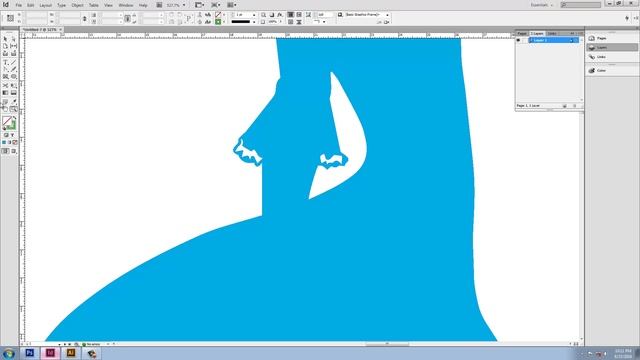The height and width of the screenshot is (360, 640).
Task: Select the Hand tool
Action: [x=5, y=109]
